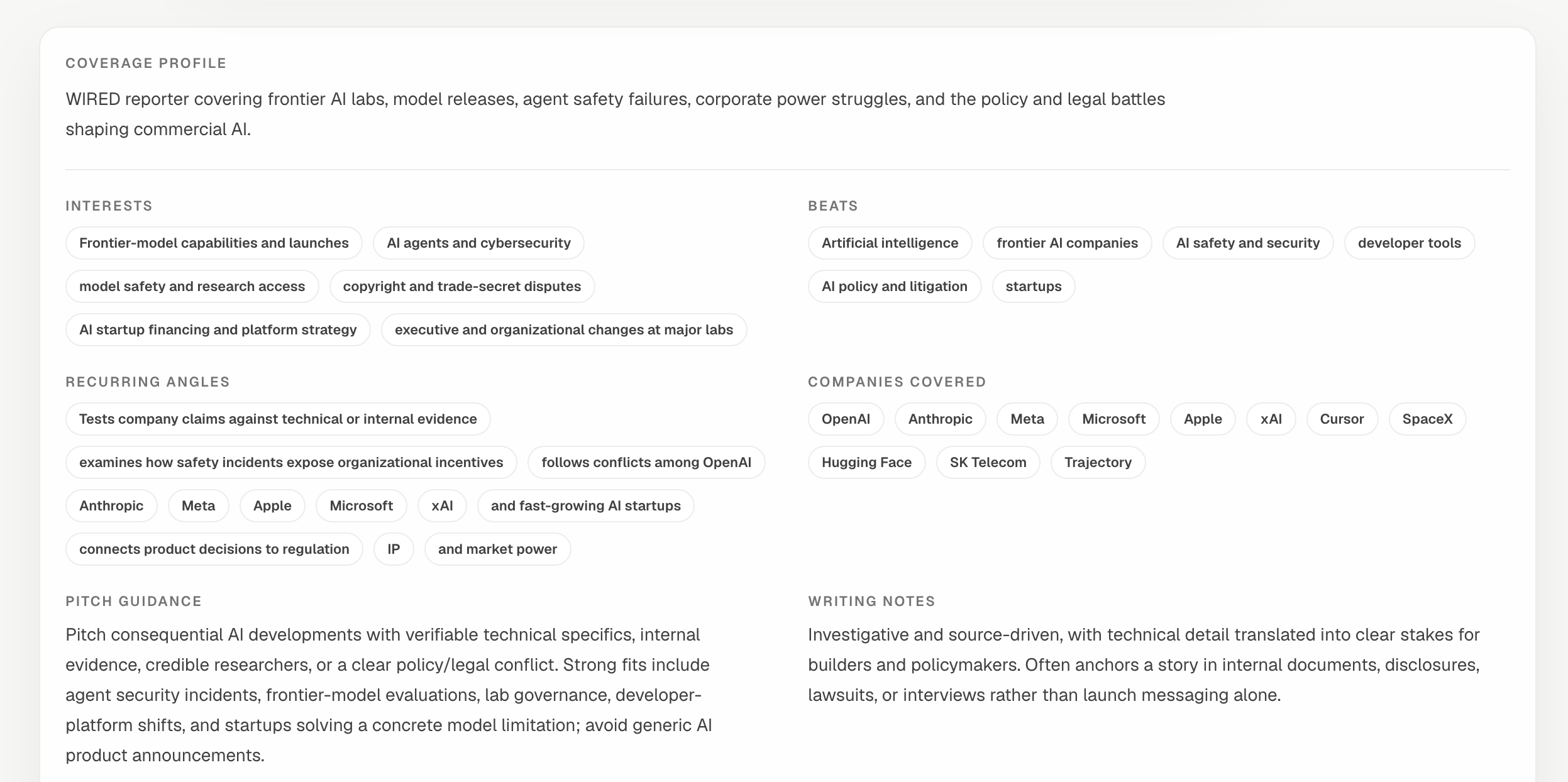Click the 'SpaceX' company chip

(1427, 419)
